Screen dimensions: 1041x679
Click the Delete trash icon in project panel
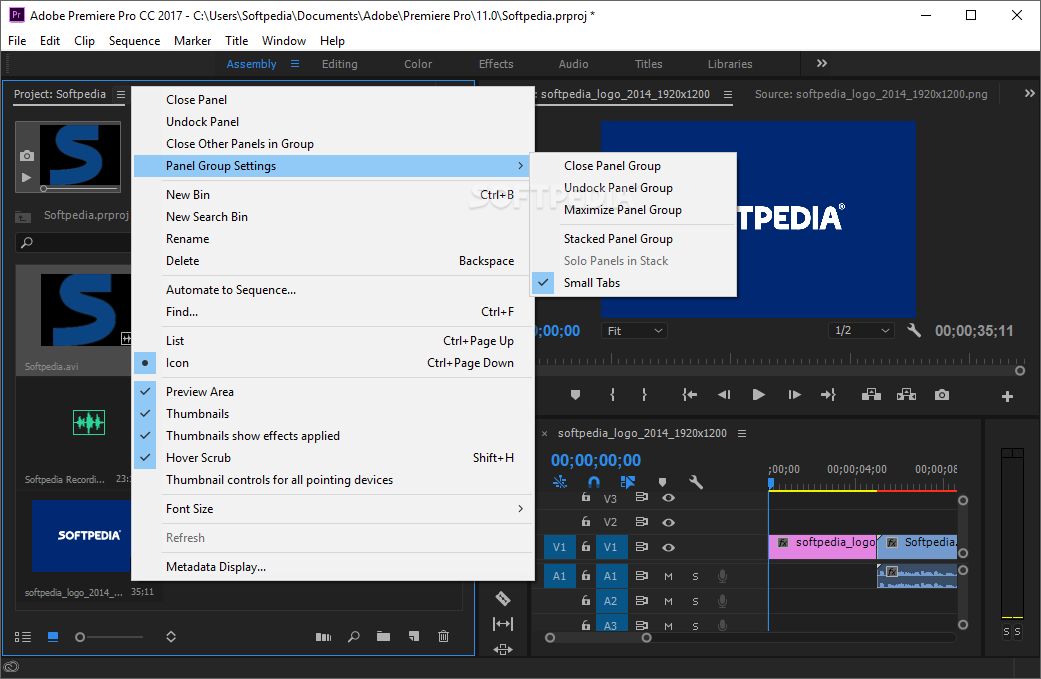point(443,637)
